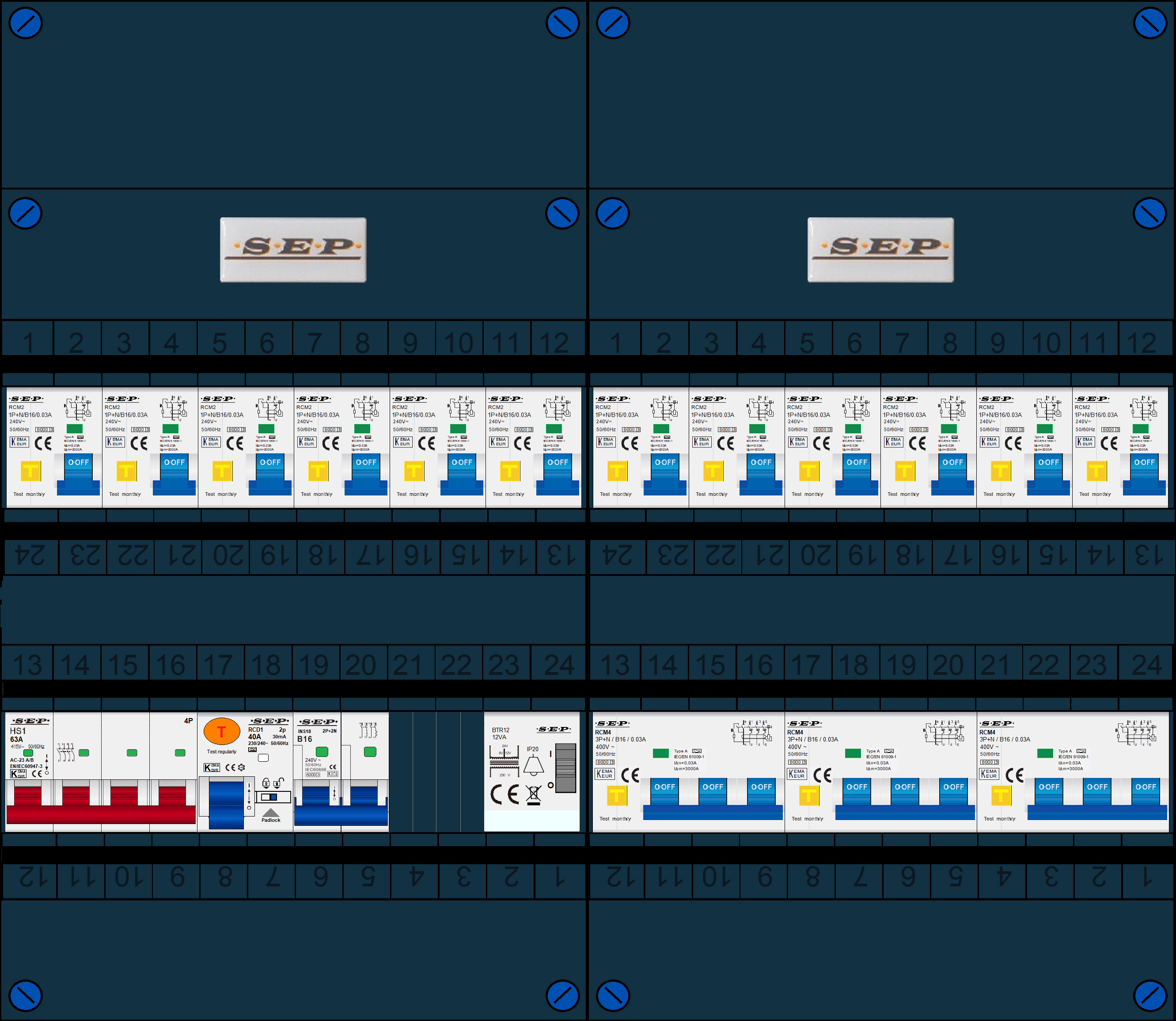
Task: Click slot label 12 above left-panel top row
Action: tap(555, 342)
